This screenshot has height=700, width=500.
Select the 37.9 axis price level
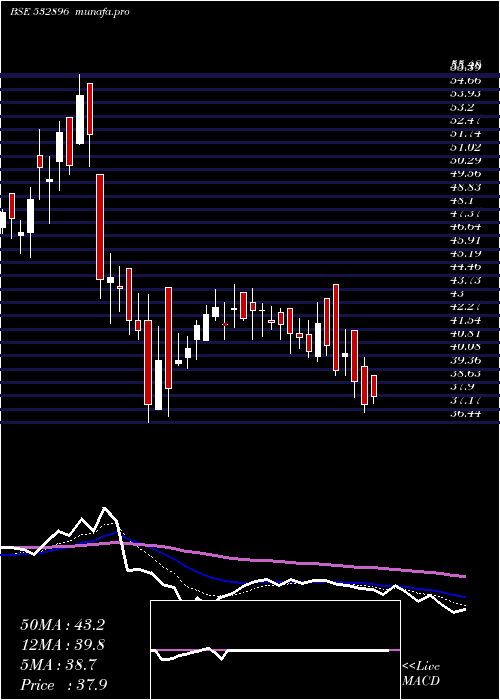[x=463, y=387]
